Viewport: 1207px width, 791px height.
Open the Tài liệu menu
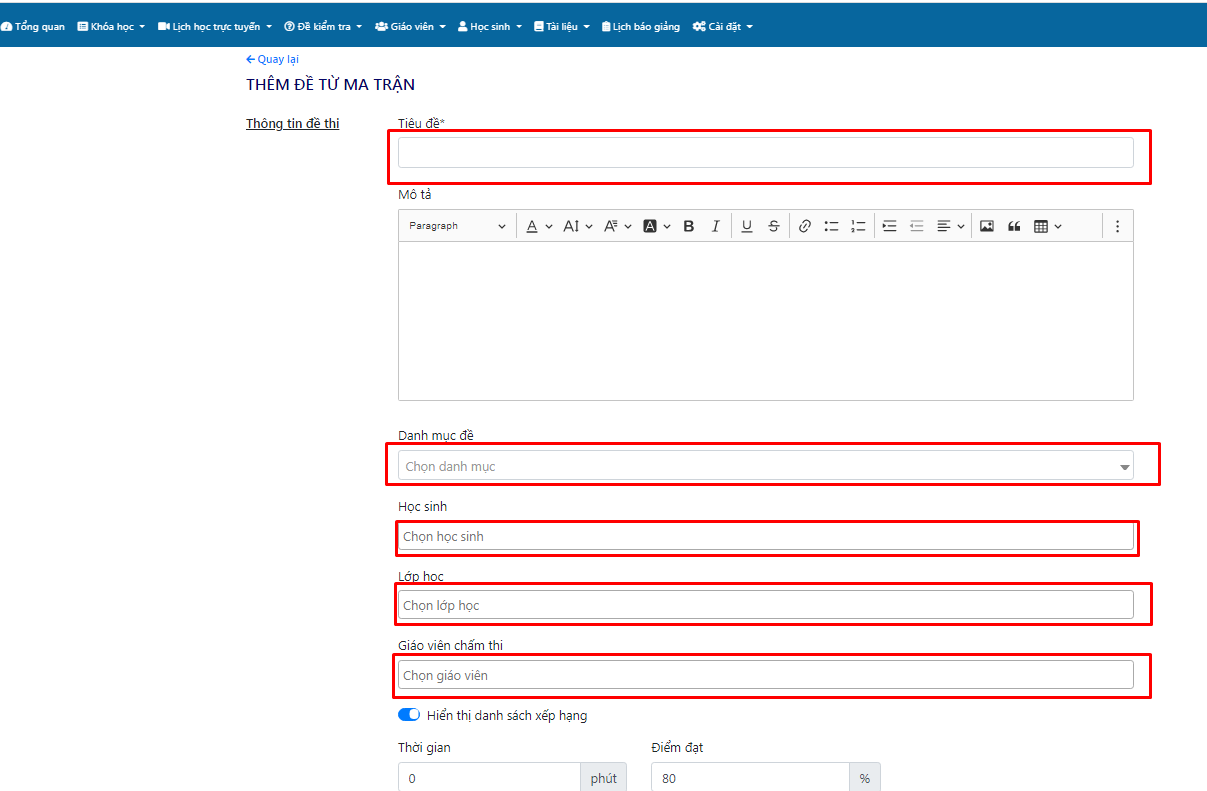click(x=562, y=26)
